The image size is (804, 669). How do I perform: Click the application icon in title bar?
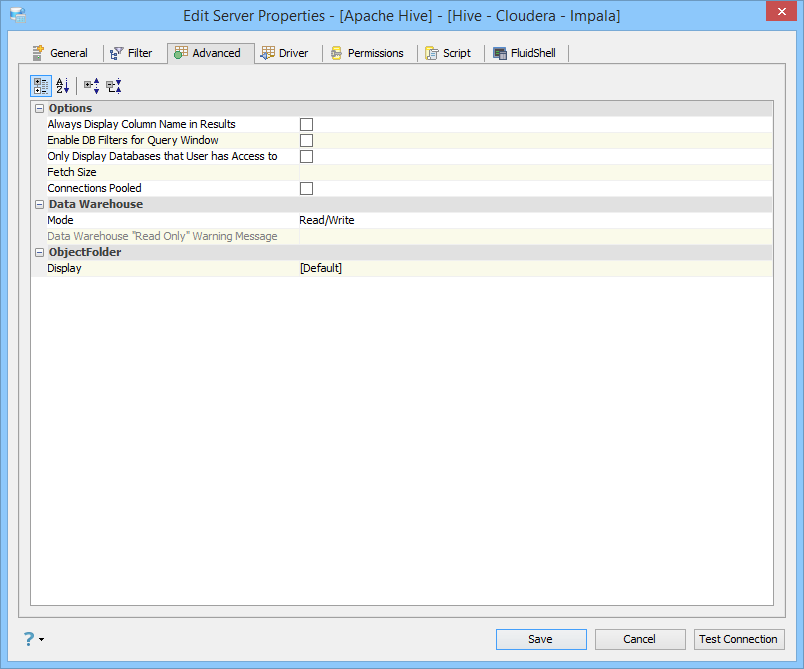[x=18, y=15]
